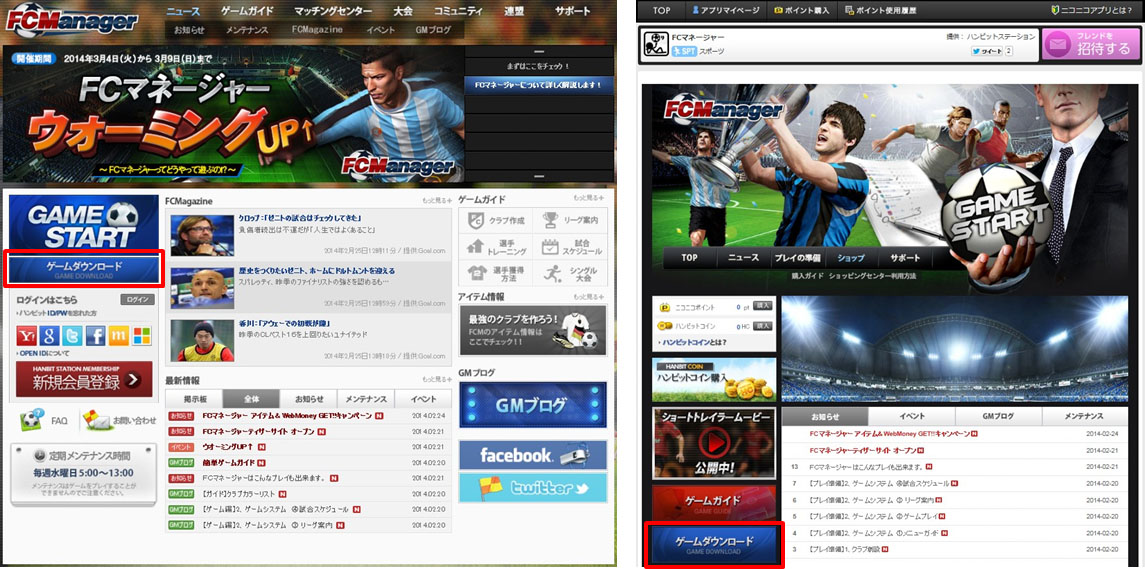Log in with the Facebook icon
The height and width of the screenshot is (569, 1145).
[96, 336]
